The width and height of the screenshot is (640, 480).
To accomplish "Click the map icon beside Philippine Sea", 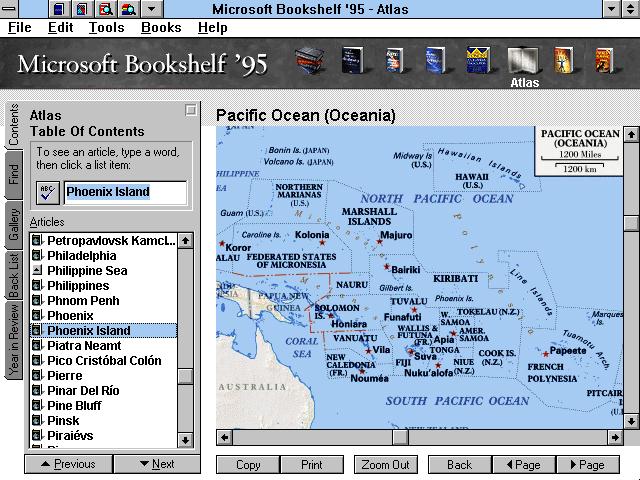I will click(x=37, y=270).
